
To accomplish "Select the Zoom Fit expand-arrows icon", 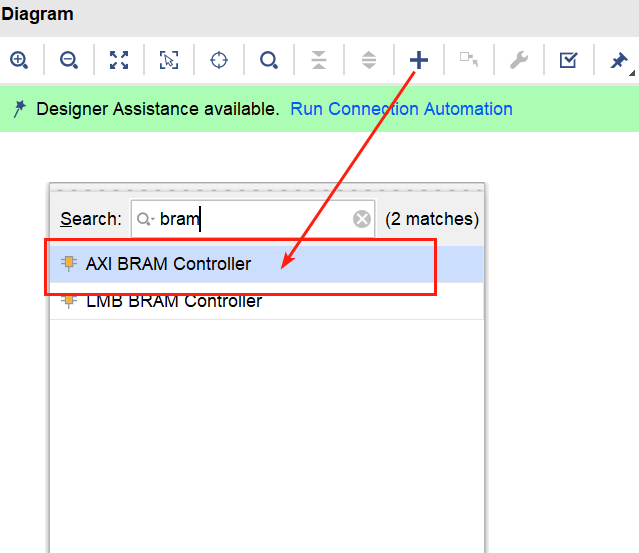I will pos(119,60).
